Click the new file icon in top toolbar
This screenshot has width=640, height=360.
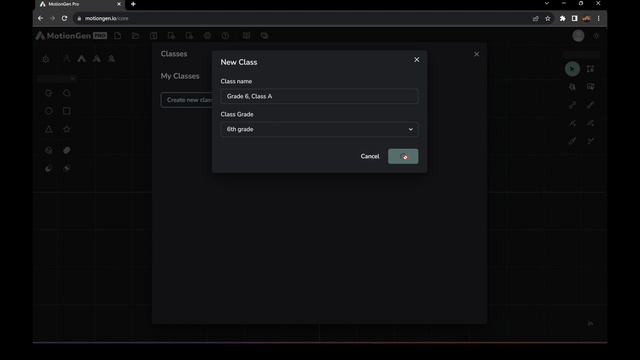(x=118, y=36)
